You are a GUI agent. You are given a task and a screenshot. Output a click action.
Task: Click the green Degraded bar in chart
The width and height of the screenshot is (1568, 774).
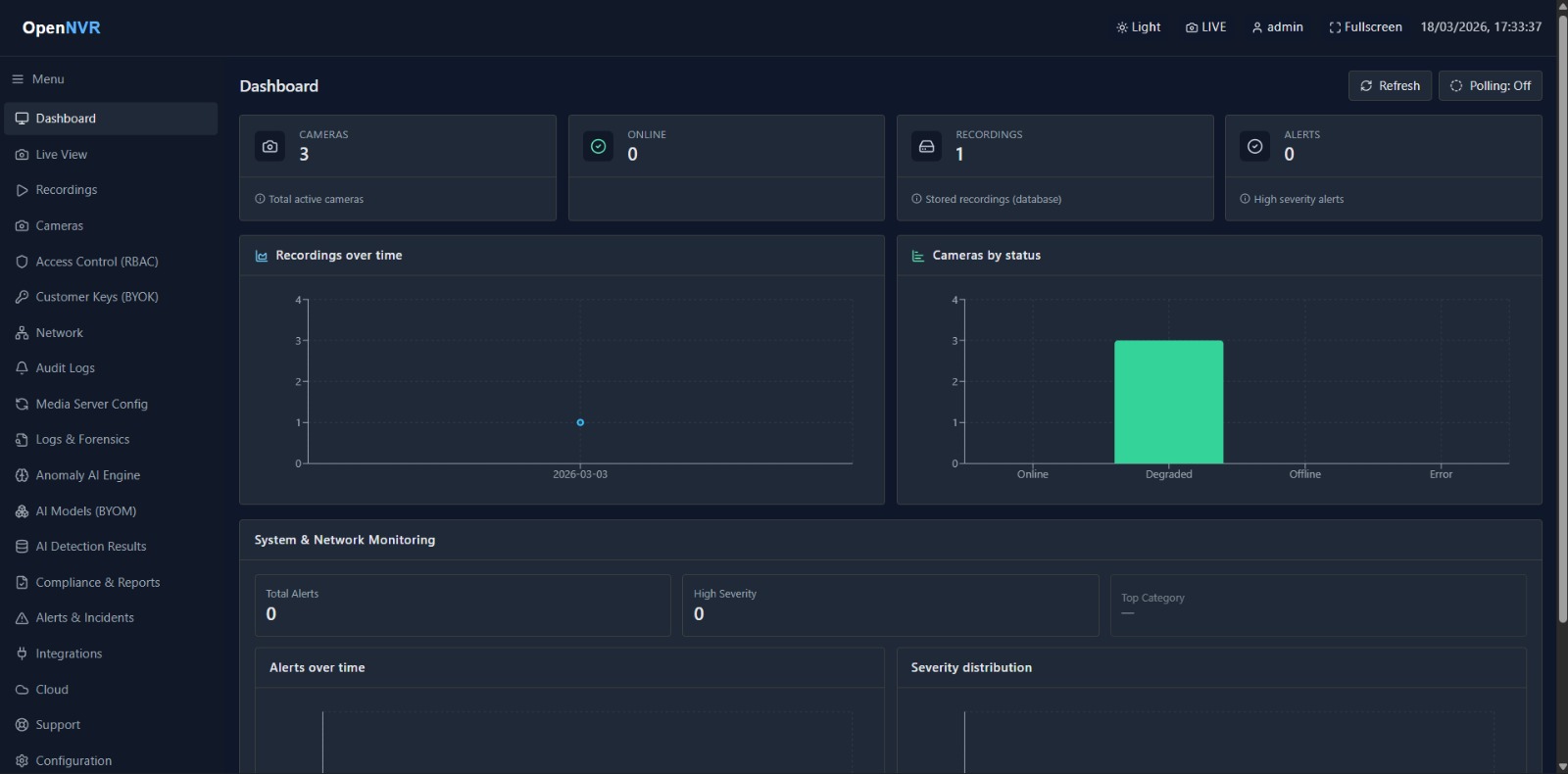point(1168,402)
